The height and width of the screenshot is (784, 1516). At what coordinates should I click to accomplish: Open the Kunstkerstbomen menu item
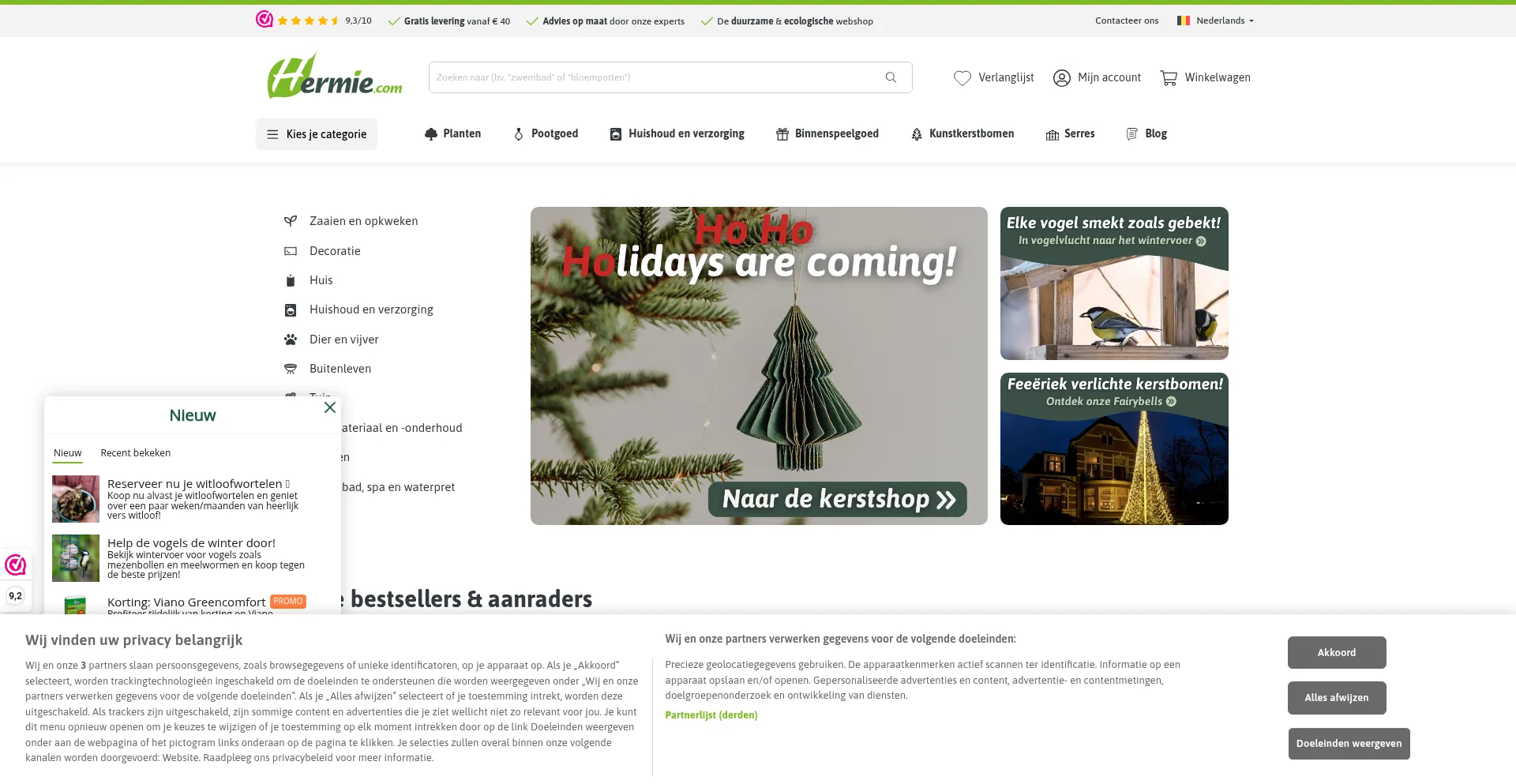pyautogui.click(x=963, y=134)
